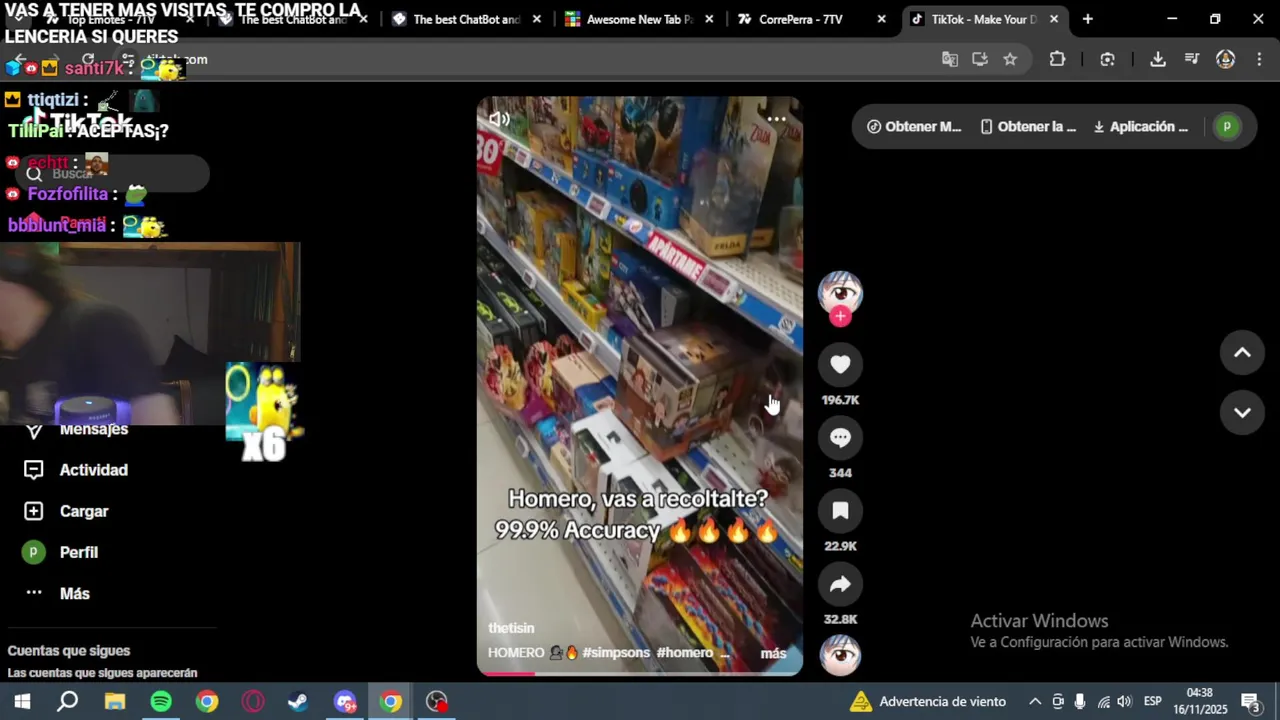This screenshot has width=1280, height=720.
Task: Open Opera GX from taskbar
Action: click(x=253, y=702)
